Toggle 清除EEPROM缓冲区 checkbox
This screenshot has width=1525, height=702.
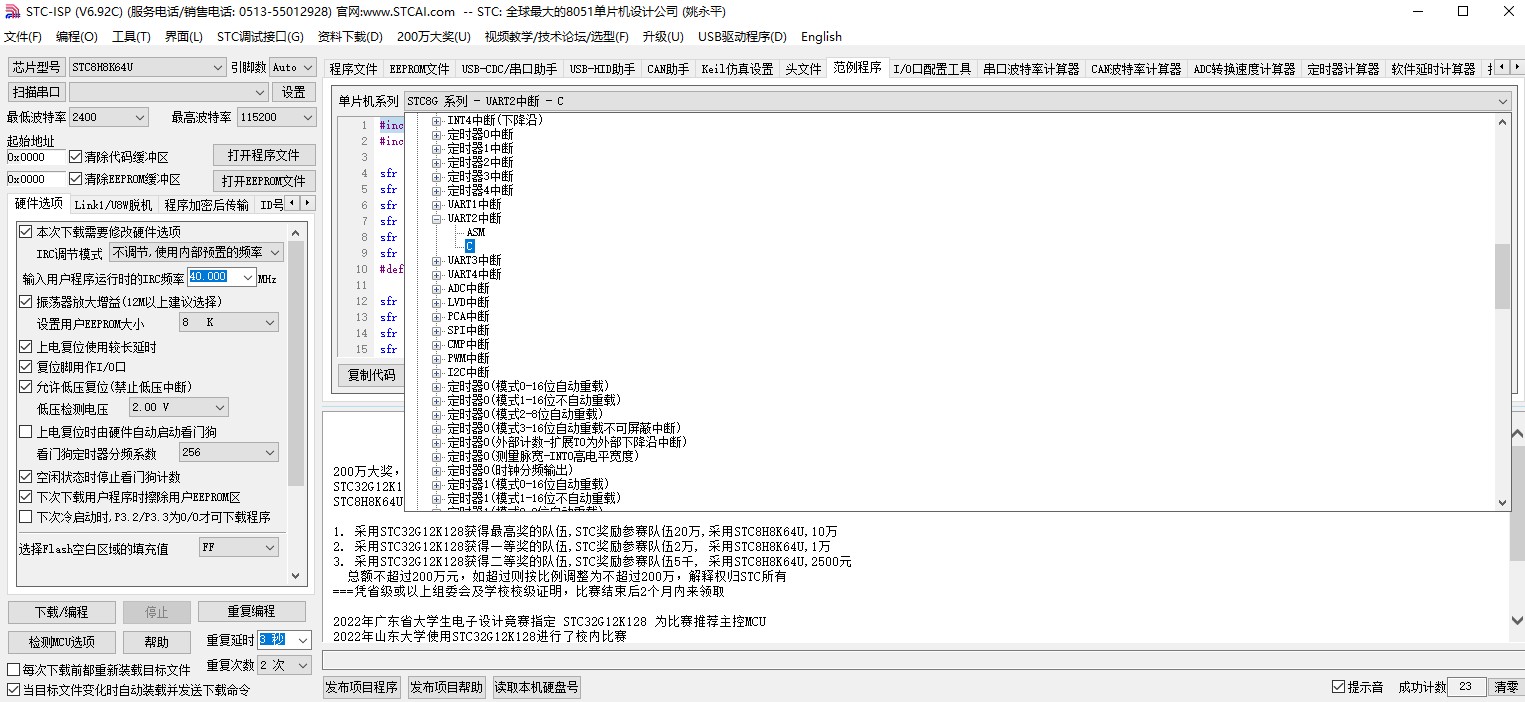pos(75,179)
